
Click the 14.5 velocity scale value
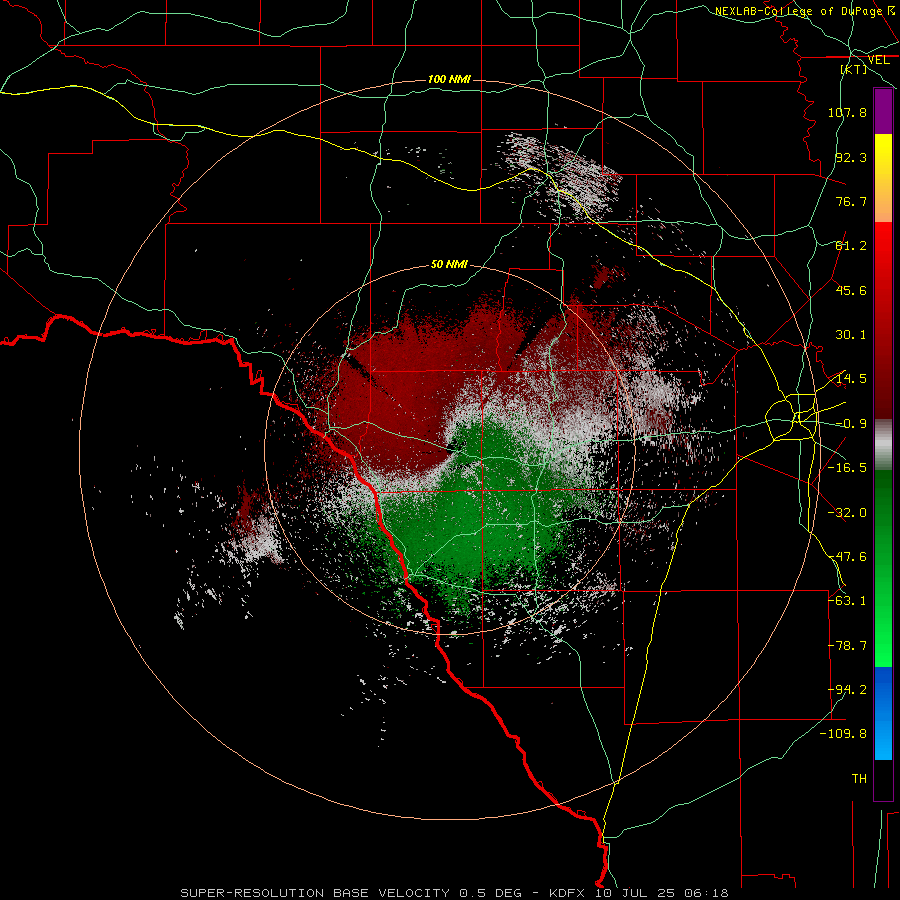(851, 379)
